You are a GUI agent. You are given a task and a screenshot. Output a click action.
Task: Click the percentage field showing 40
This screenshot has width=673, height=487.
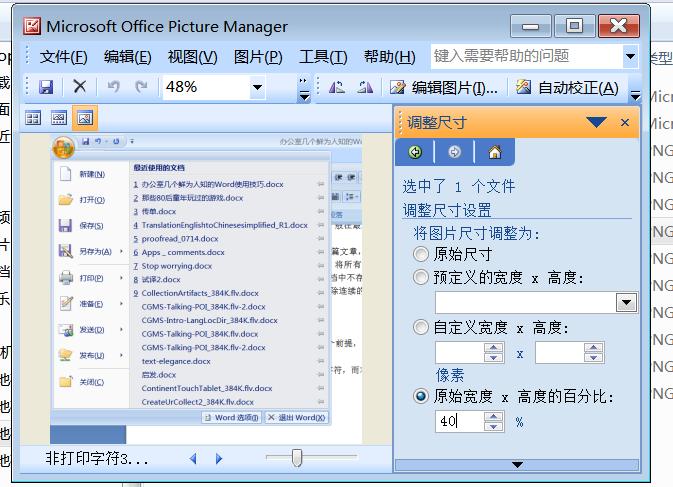459,421
